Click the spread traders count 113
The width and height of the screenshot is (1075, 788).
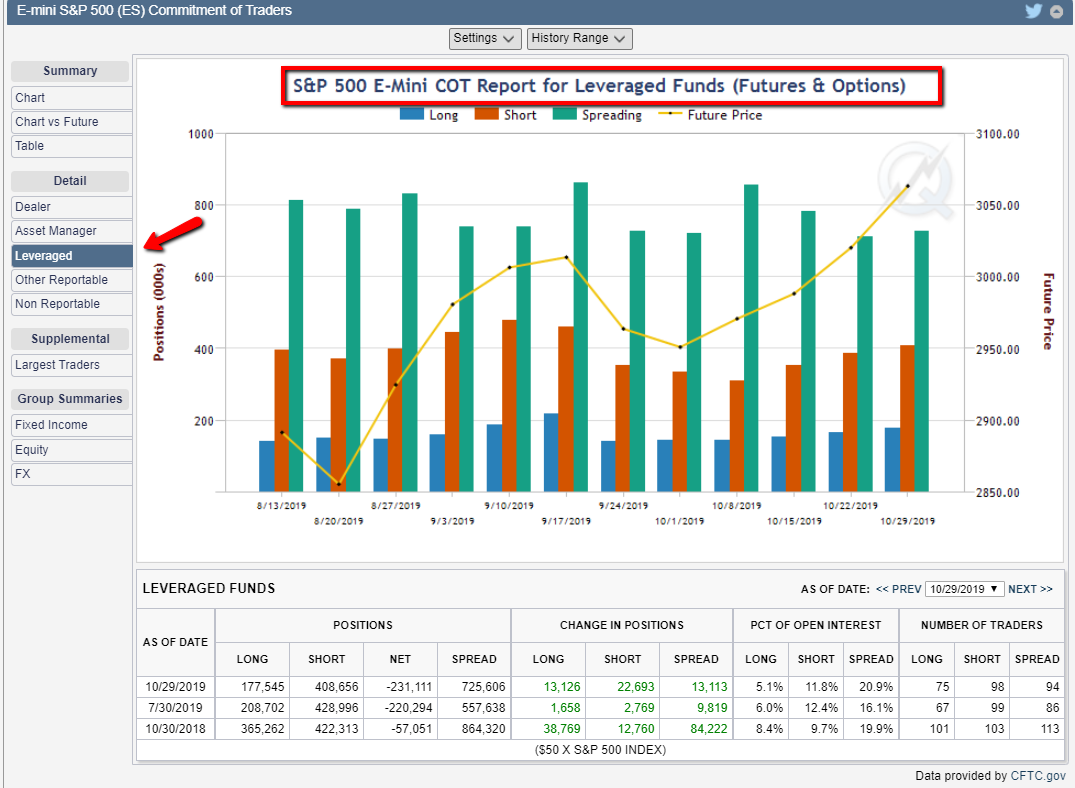coord(1050,728)
